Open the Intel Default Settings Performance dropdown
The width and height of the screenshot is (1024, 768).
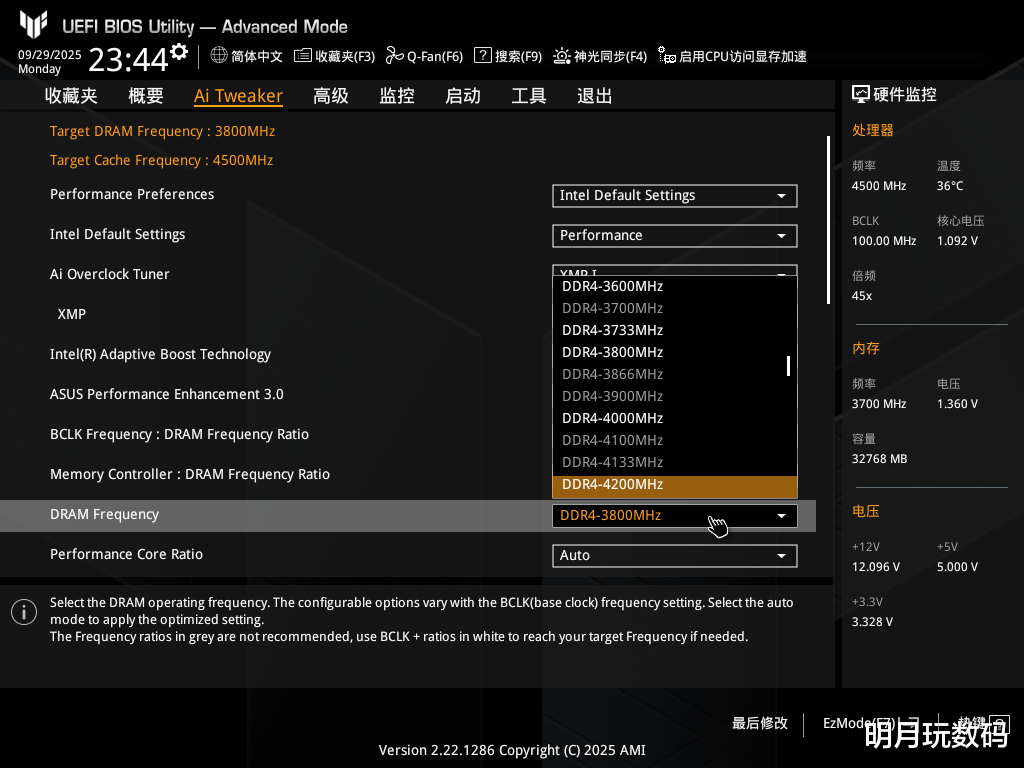(675, 236)
